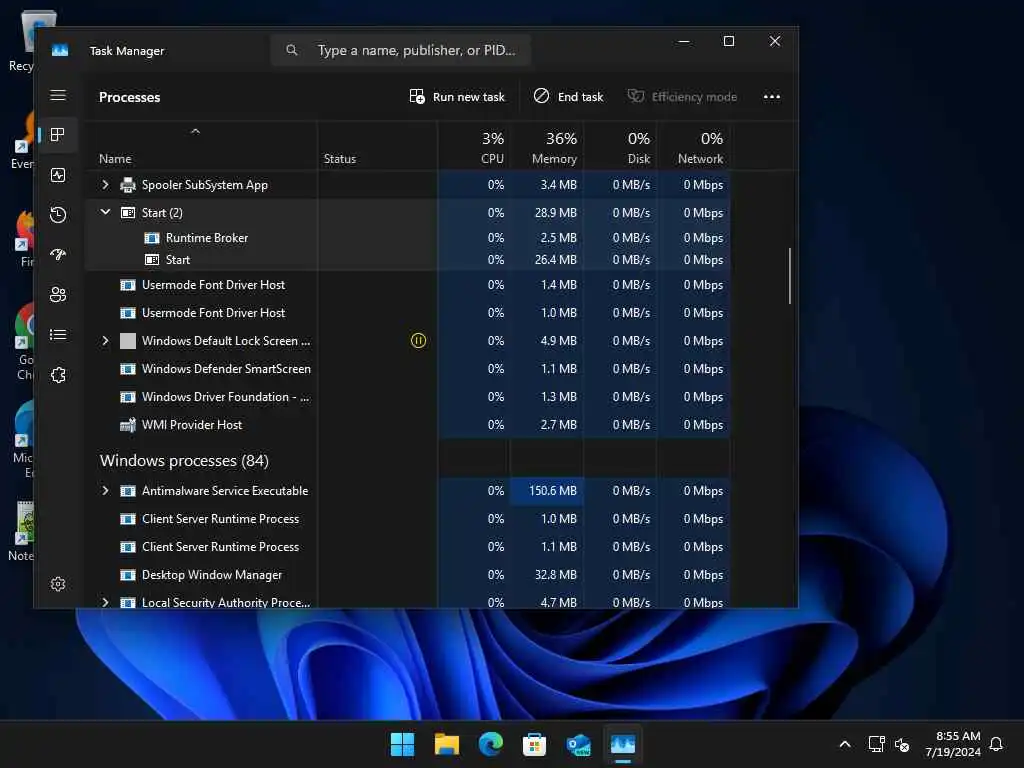The height and width of the screenshot is (768, 1024).
Task: Click the 150.6 MB Antimalware memory cell
Action: [x=546, y=490]
